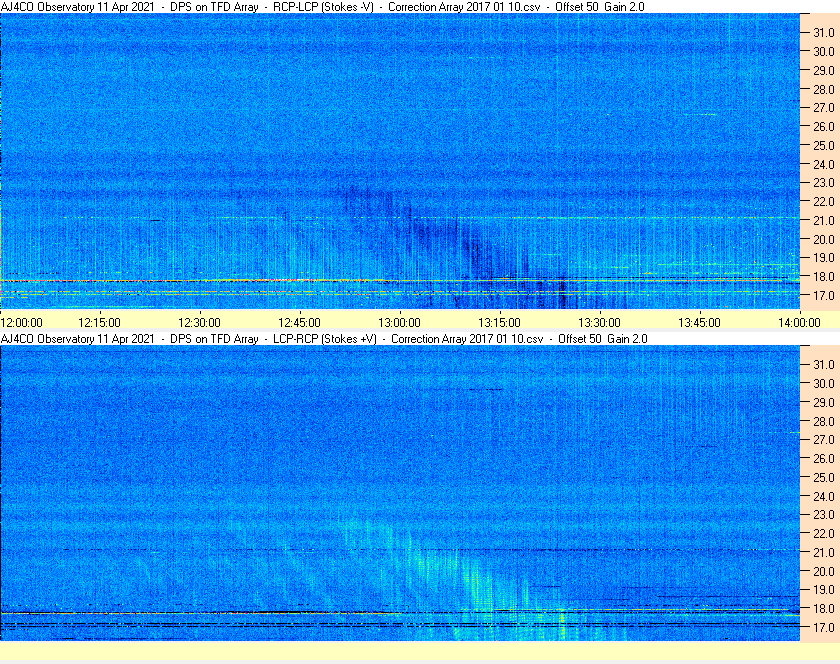Click the 26.0 label on the Stokes -V chart

(824, 126)
